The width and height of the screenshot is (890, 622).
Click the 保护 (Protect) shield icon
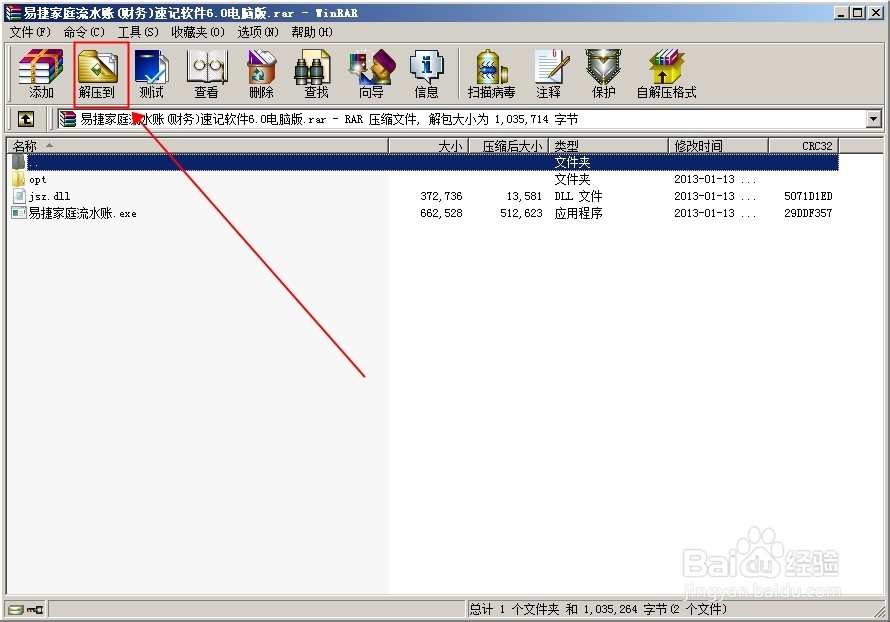(x=603, y=74)
